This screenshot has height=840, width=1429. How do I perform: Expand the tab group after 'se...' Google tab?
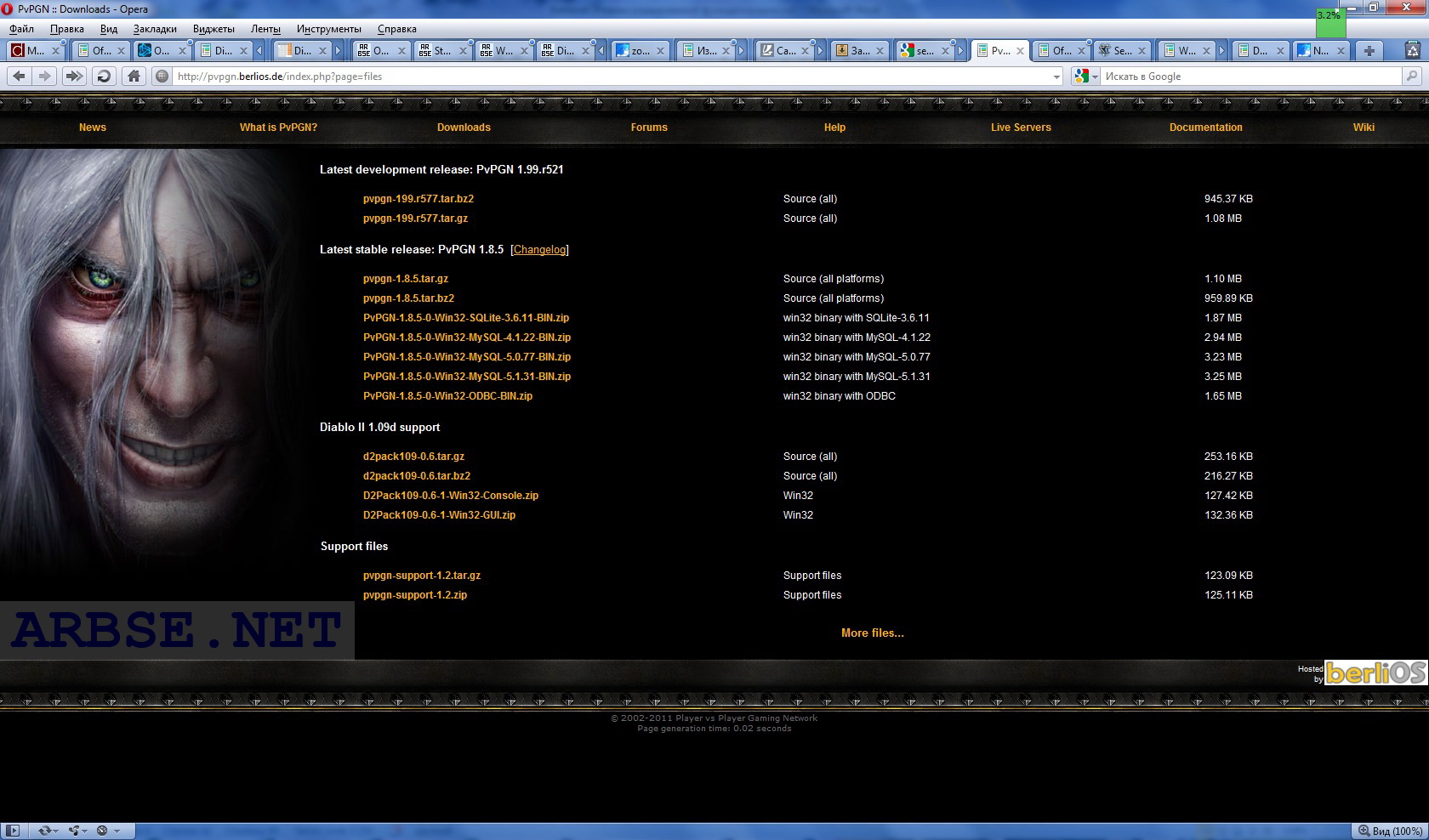click(960, 51)
